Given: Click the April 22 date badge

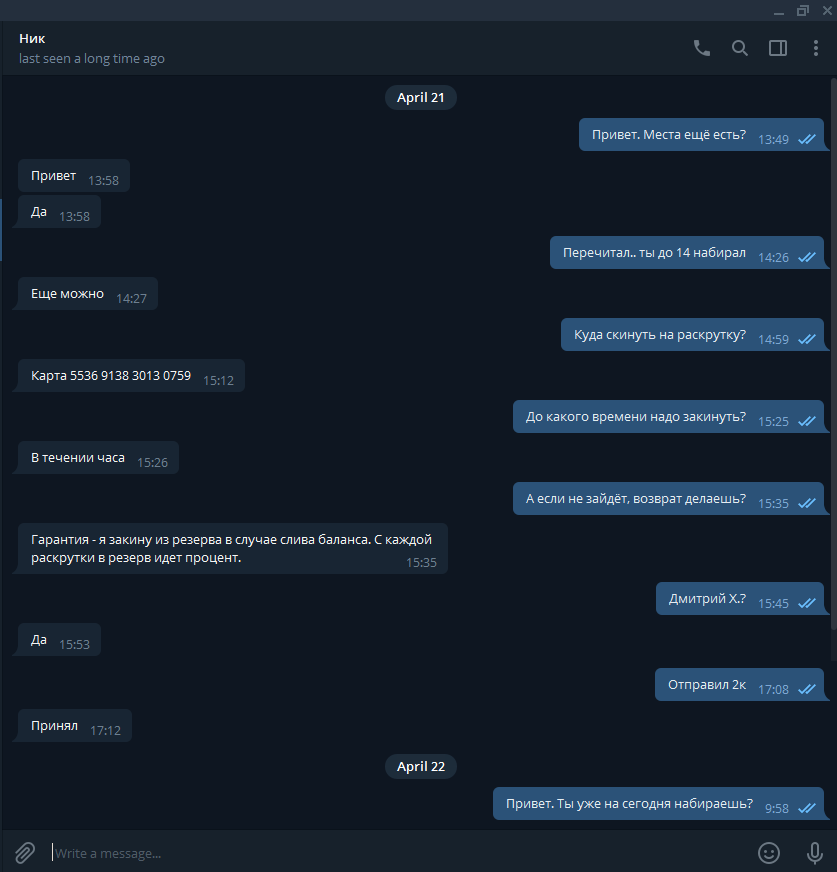Looking at the screenshot, I should (x=420, y=767).
